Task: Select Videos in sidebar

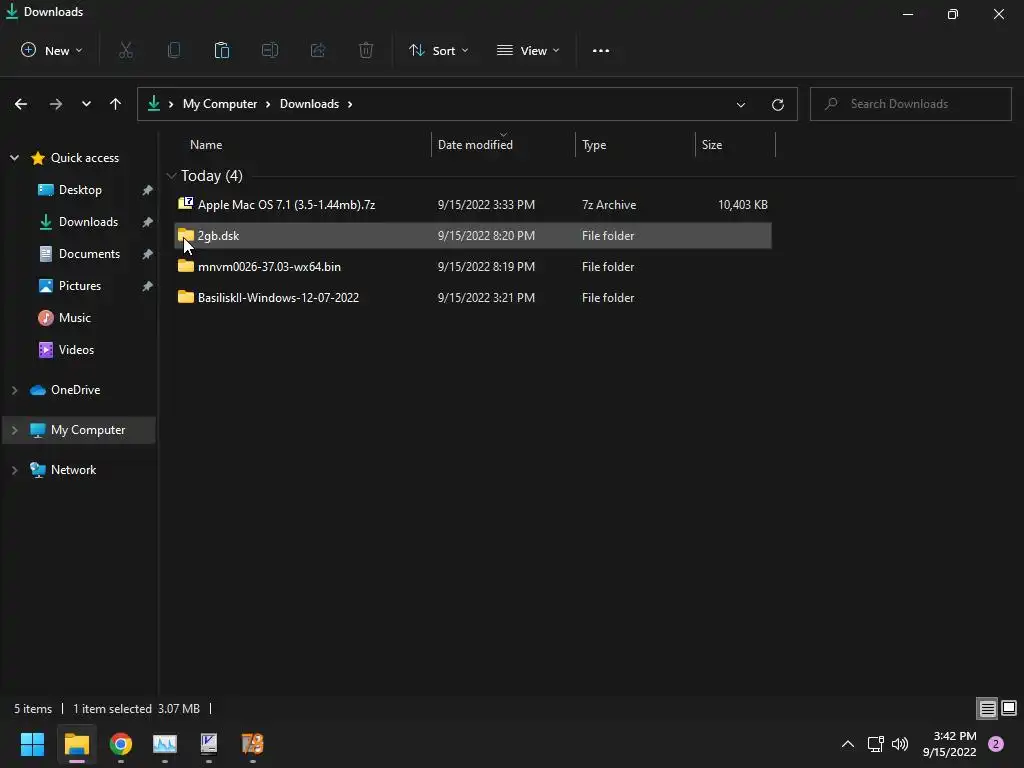Action: tap(76, 349)
